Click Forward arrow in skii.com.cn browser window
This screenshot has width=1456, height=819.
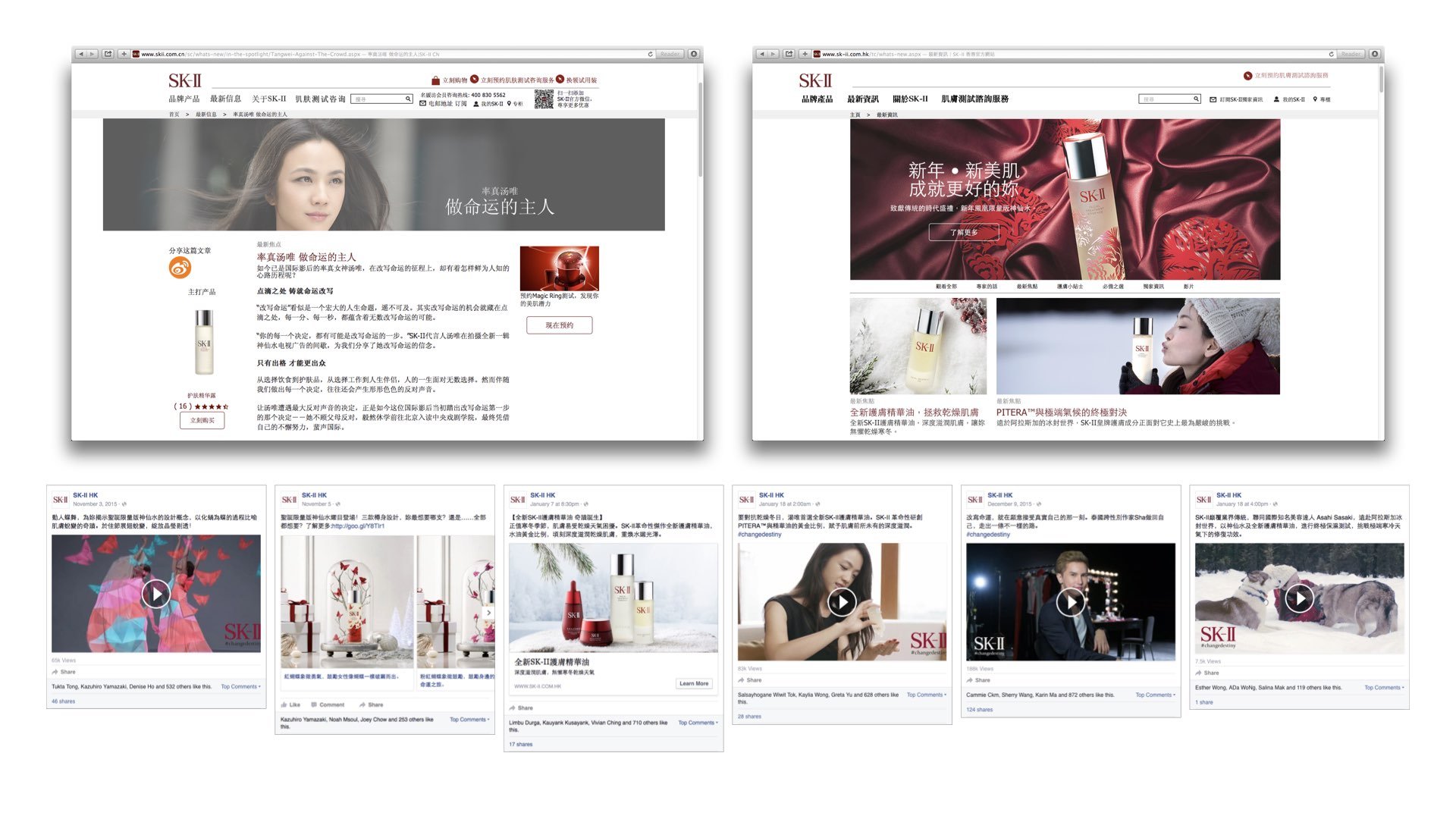tap(93, 54)
